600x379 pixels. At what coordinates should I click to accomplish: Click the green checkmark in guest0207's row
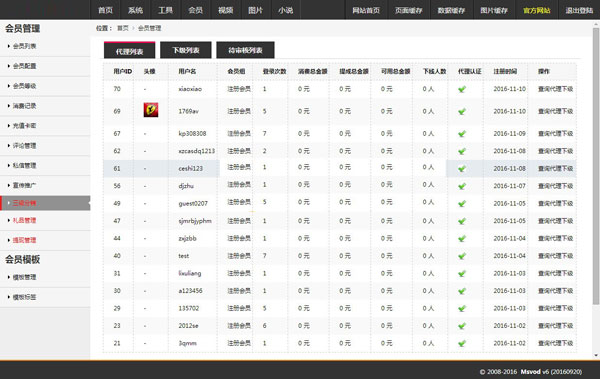pos(462,204)
